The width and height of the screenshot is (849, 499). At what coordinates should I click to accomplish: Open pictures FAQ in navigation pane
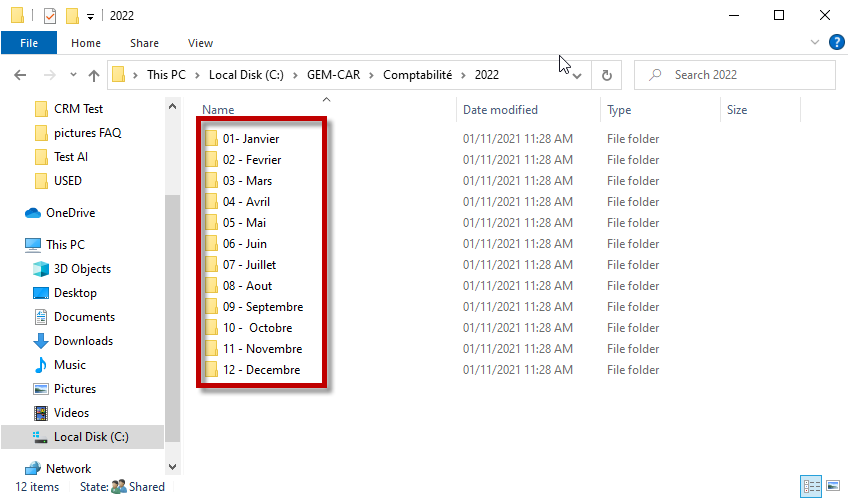point(87,133)
